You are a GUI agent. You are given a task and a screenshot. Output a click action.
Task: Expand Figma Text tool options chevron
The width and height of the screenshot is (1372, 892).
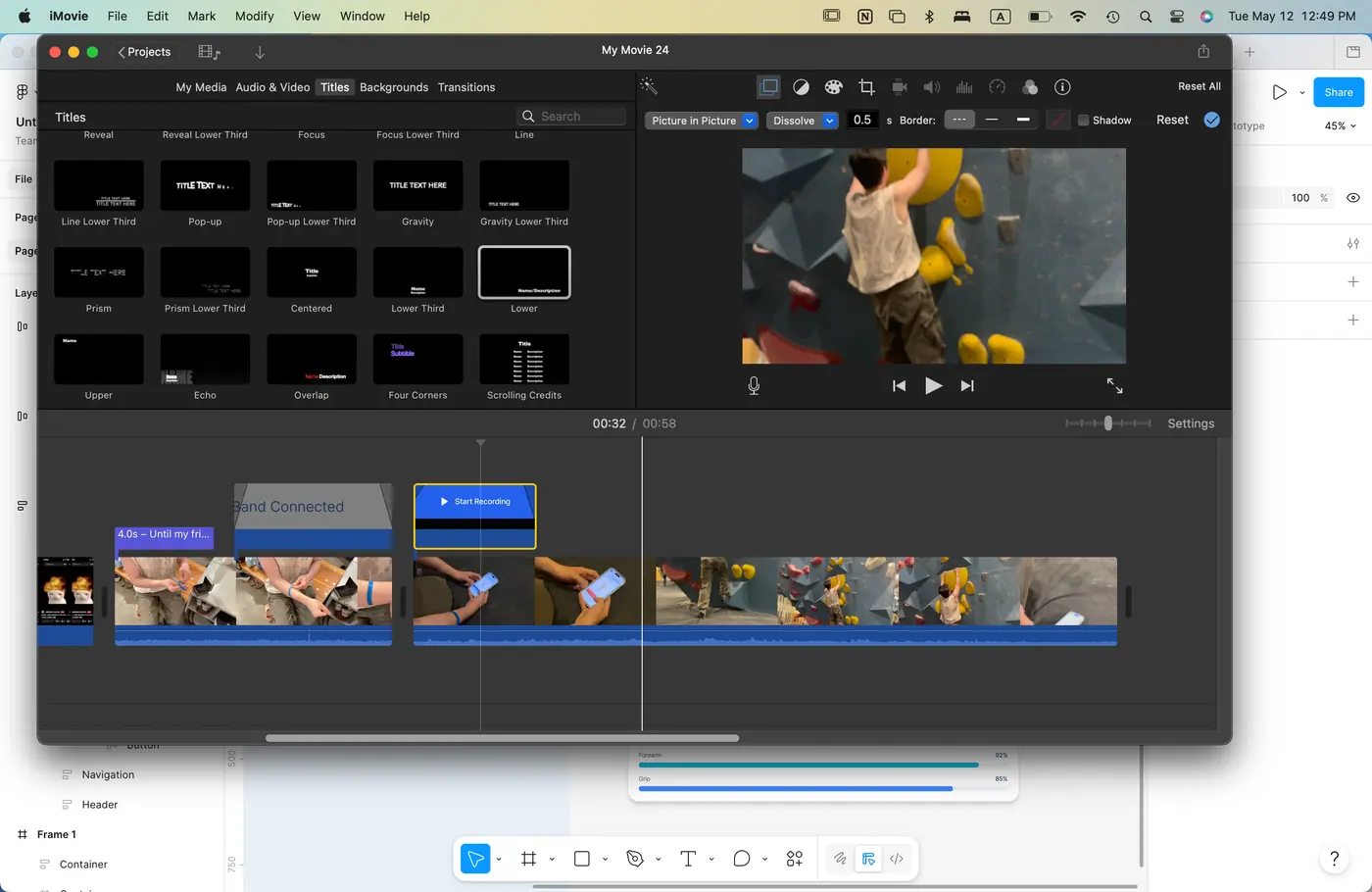tap(711, 860)
